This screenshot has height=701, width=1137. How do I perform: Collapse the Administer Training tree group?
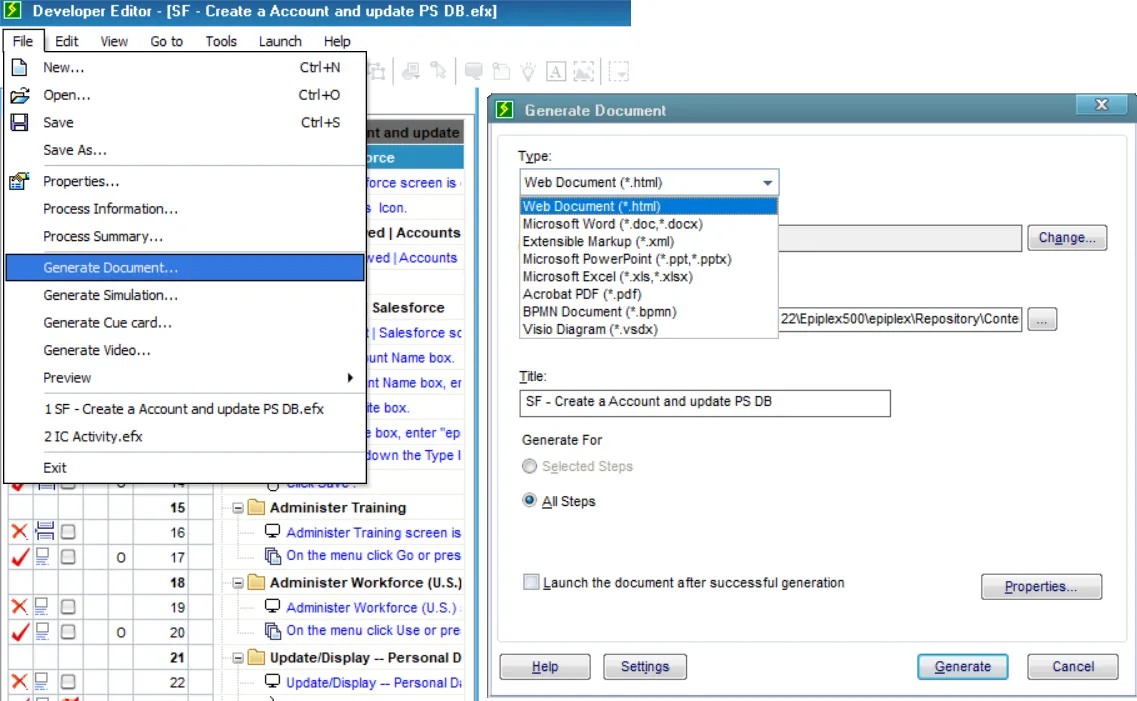pos(238,507)
